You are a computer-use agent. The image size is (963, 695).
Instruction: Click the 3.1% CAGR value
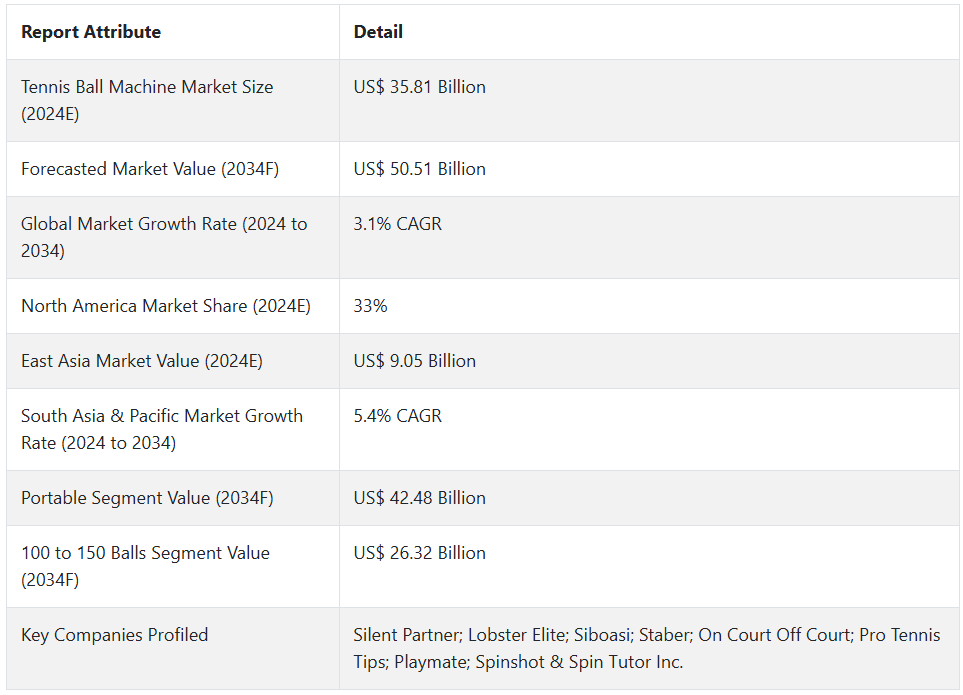397,224
